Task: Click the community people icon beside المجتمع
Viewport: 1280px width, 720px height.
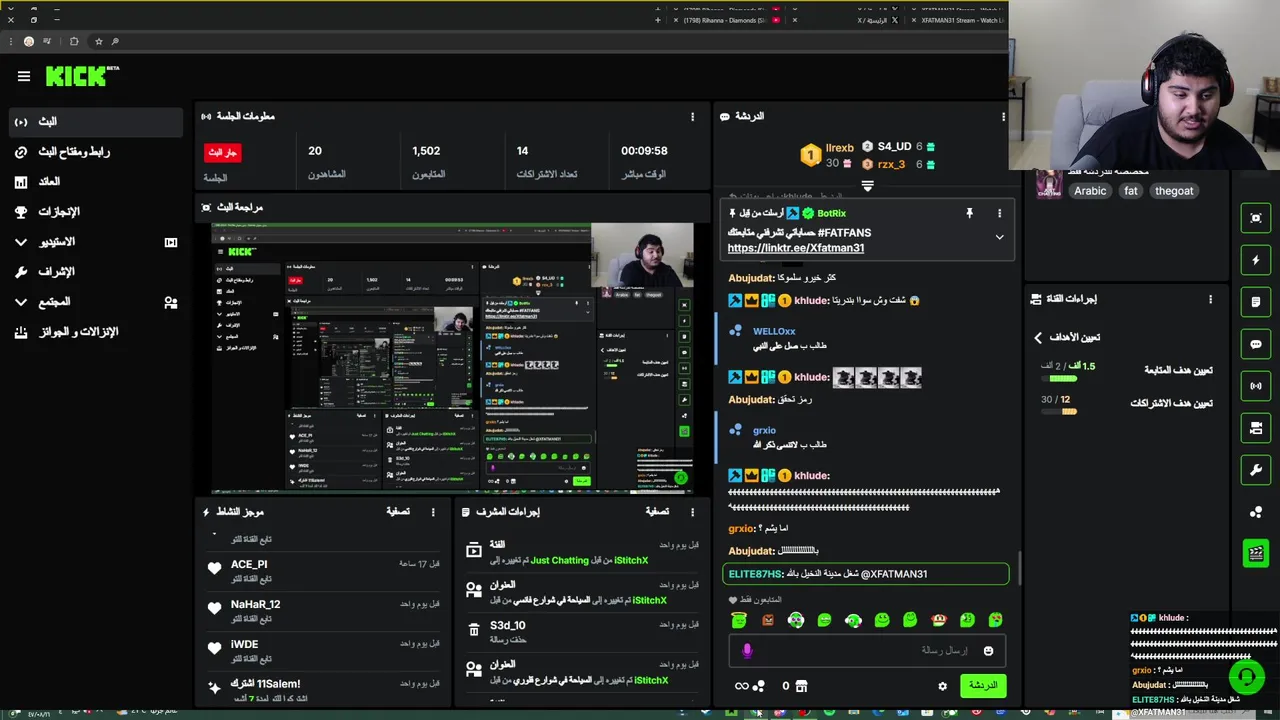Action: [170, 302]
